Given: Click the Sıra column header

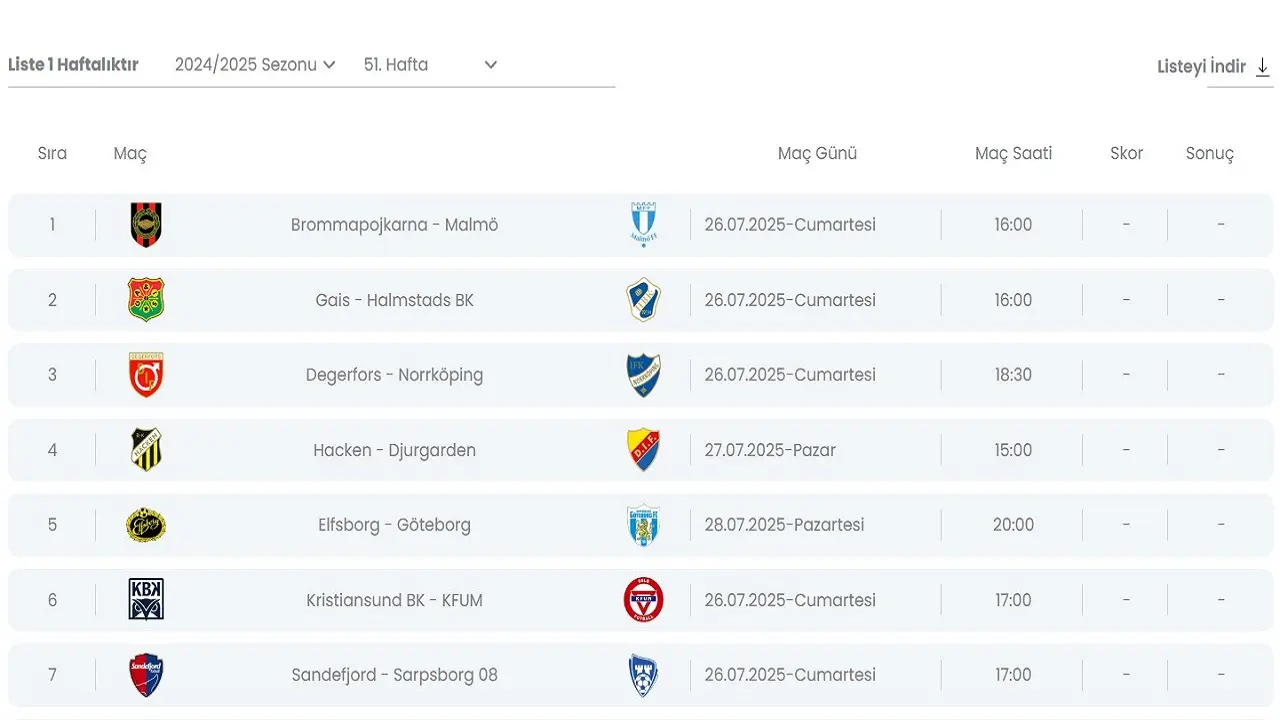Looking at the screenshot, I should coord(52,154).
